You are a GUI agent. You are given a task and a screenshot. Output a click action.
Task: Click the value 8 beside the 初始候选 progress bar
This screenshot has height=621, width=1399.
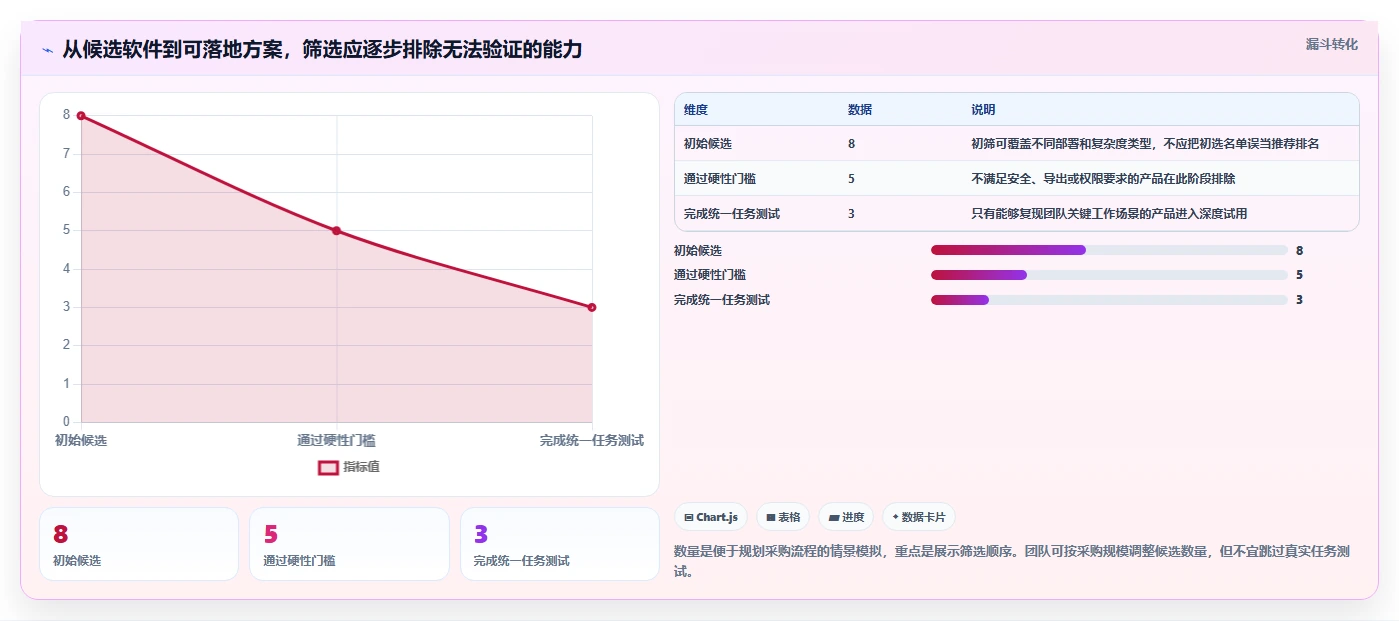point(1299,251)
